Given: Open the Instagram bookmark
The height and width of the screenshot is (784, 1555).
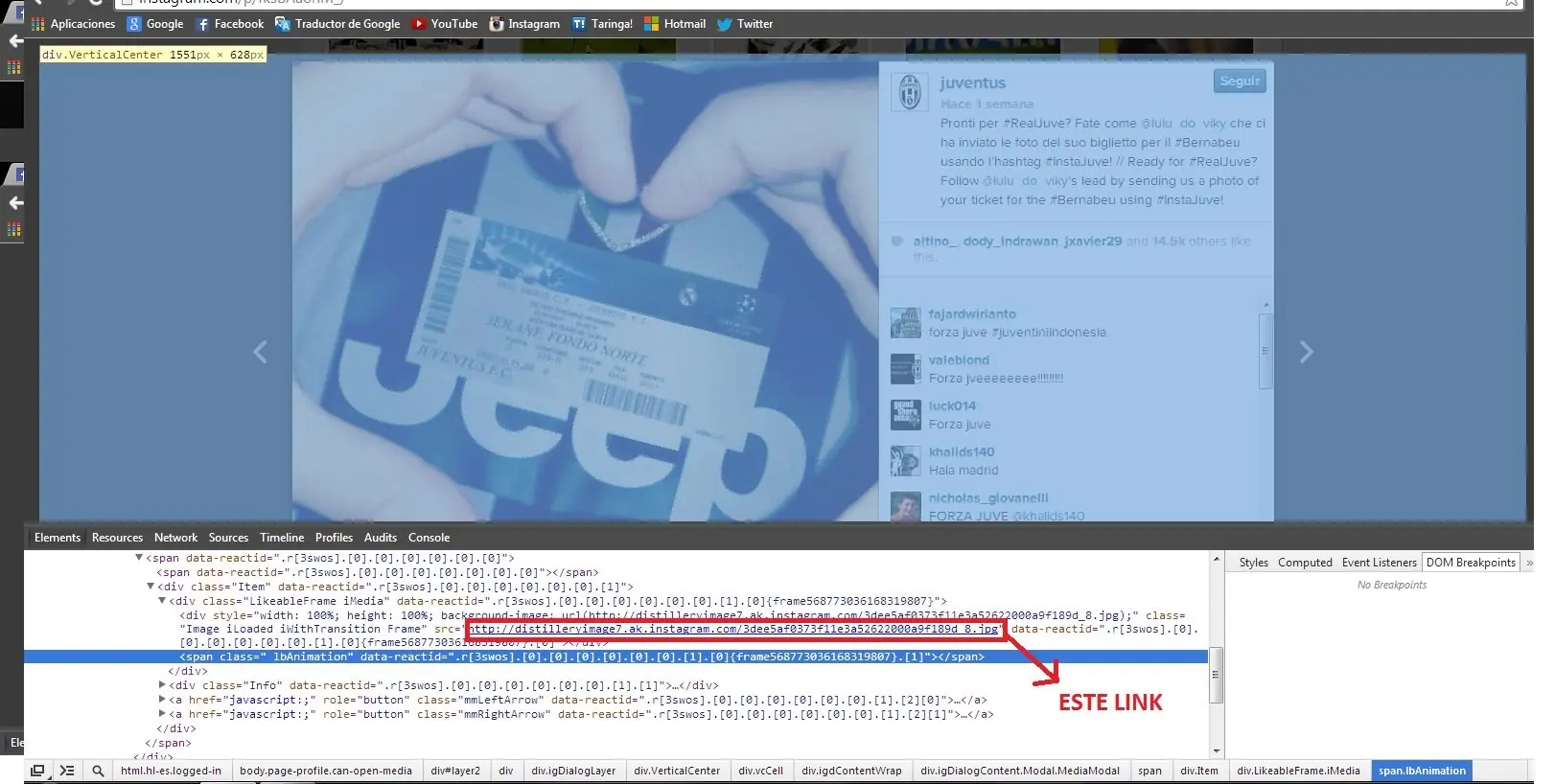Looking at the screenshot, I should click(x=524, y=24).
